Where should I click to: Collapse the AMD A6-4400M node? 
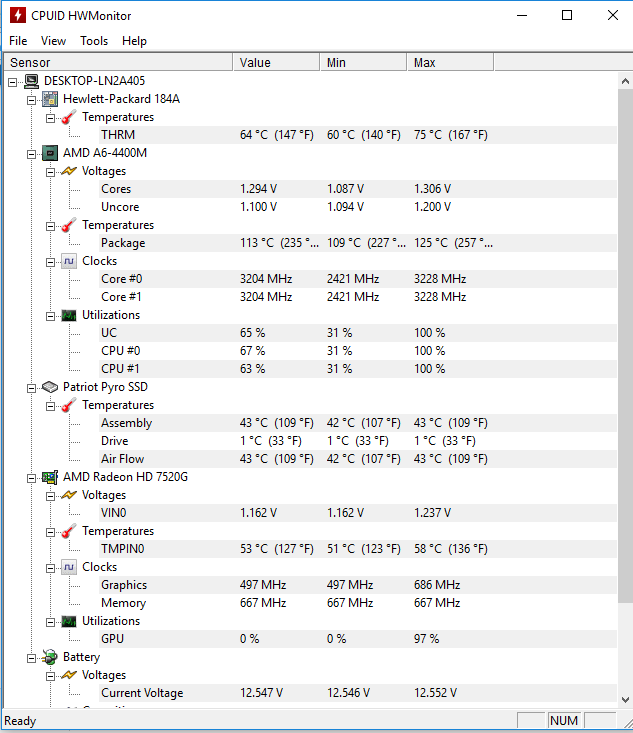click(x=31, y=154)
